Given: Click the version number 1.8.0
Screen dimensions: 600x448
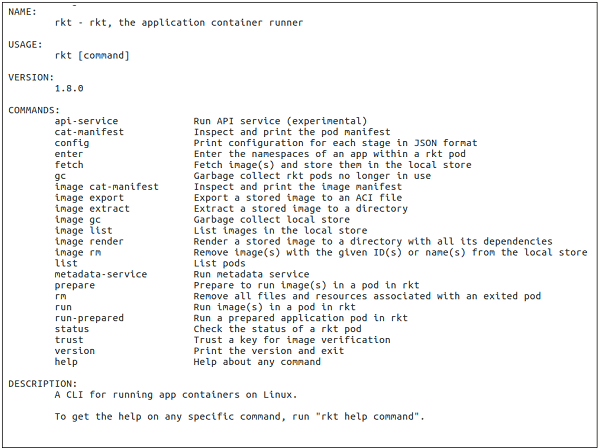Looking at the screenshot, I should point(69,88).
